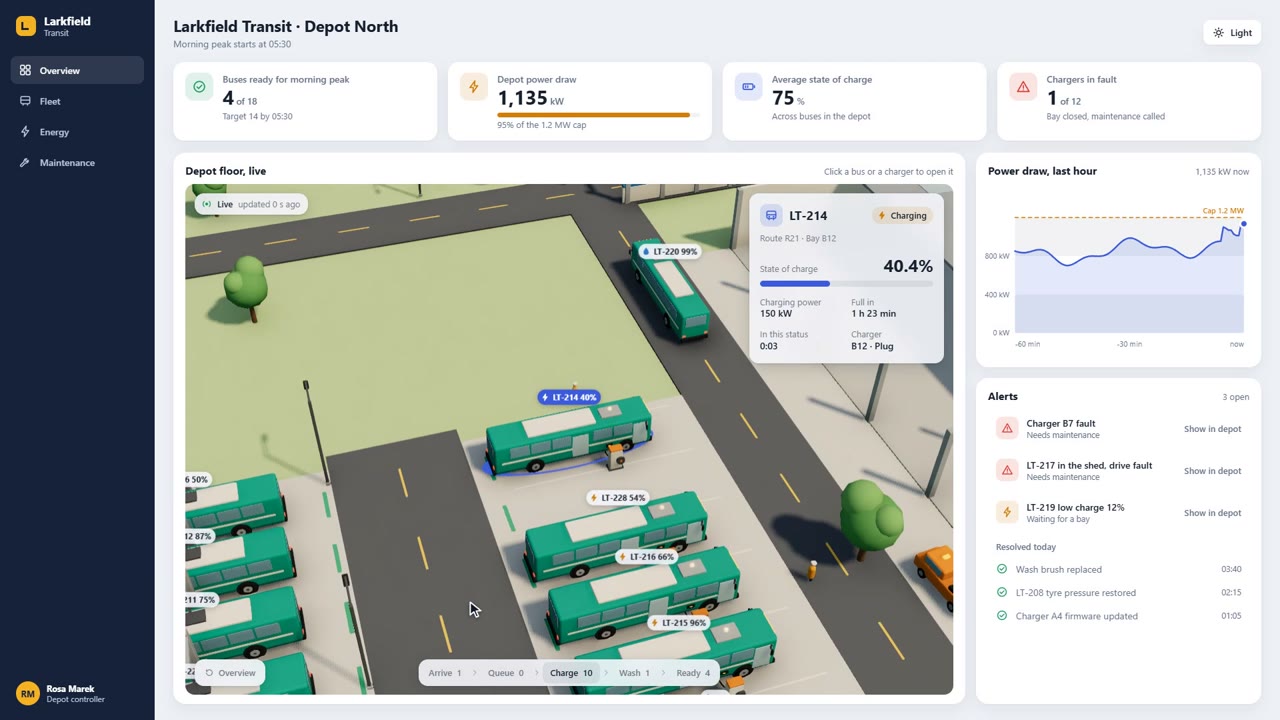Select the LT-220 99% bus label
The width and height of the screenshot is (1280, 720).
pyautogui.click(x=669, y=252)
